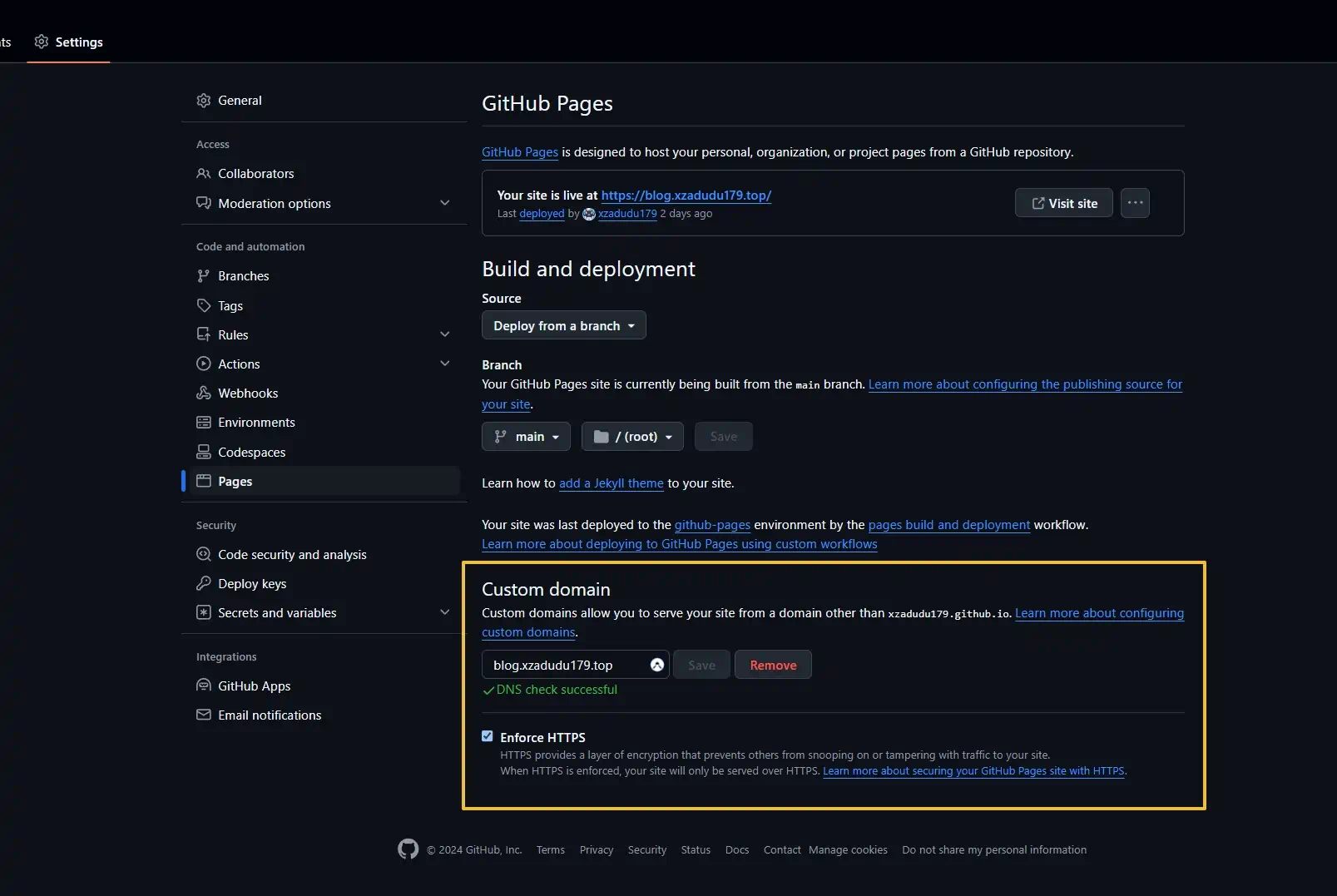Image resolution: width=1337 pixels, height=896 pixels.
Task: Click the Codespaces icon in sidebar
Action: click(203, 452)
